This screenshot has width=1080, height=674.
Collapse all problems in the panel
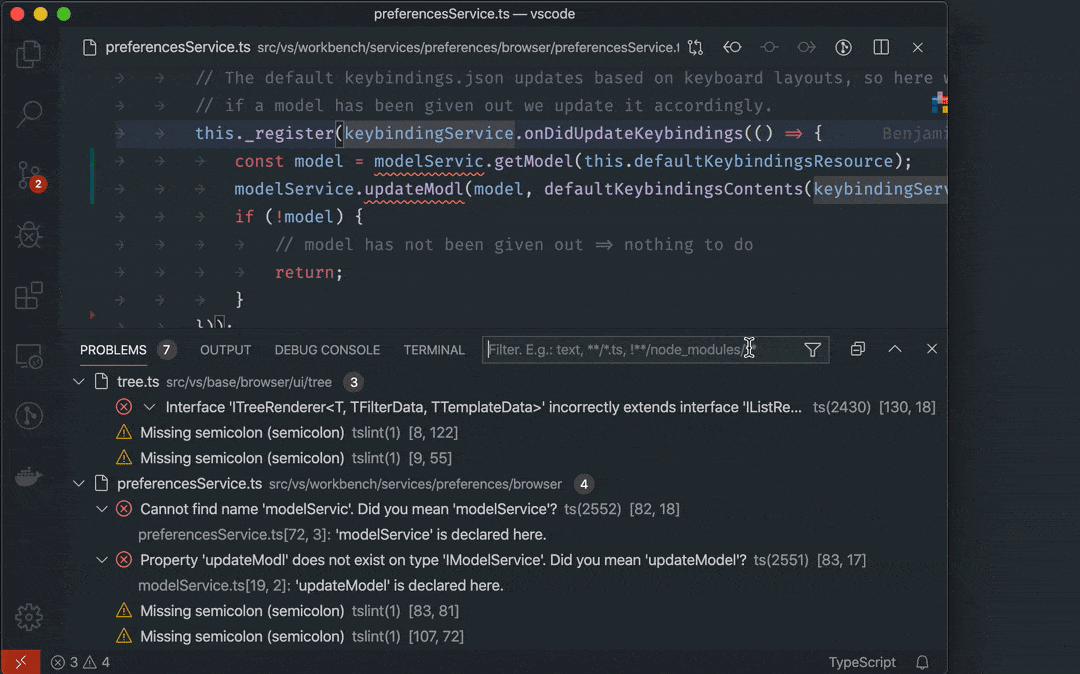pyautogui.click(x=857, y=349)
